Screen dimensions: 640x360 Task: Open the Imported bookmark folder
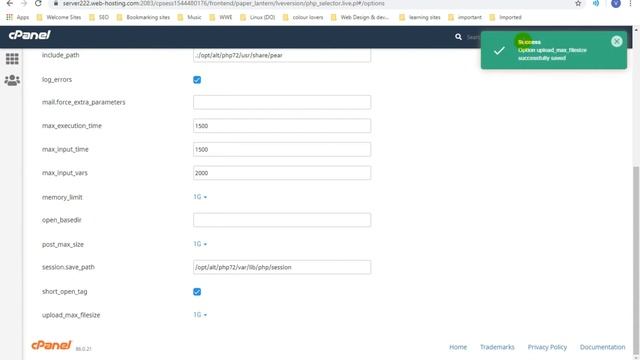point(505,17)
